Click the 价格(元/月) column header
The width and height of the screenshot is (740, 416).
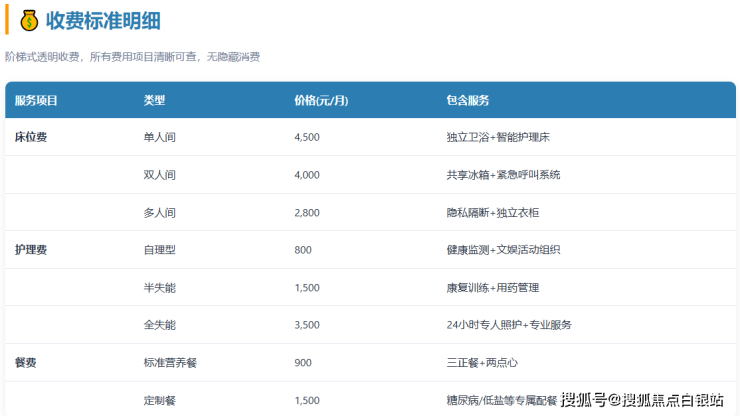click(322, 100)
